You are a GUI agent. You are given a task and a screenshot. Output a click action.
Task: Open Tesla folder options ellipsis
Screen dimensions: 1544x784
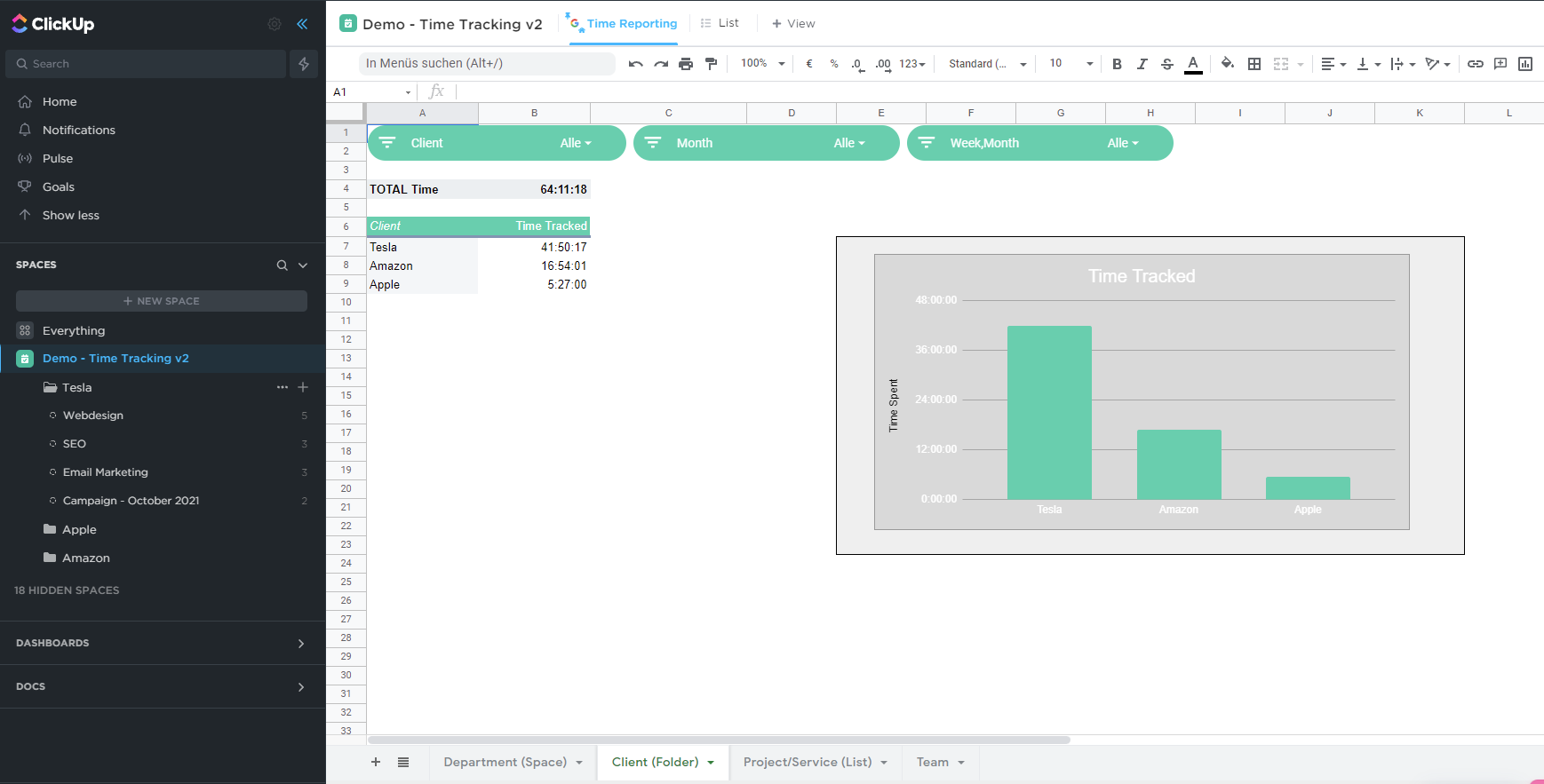[283, 387]
